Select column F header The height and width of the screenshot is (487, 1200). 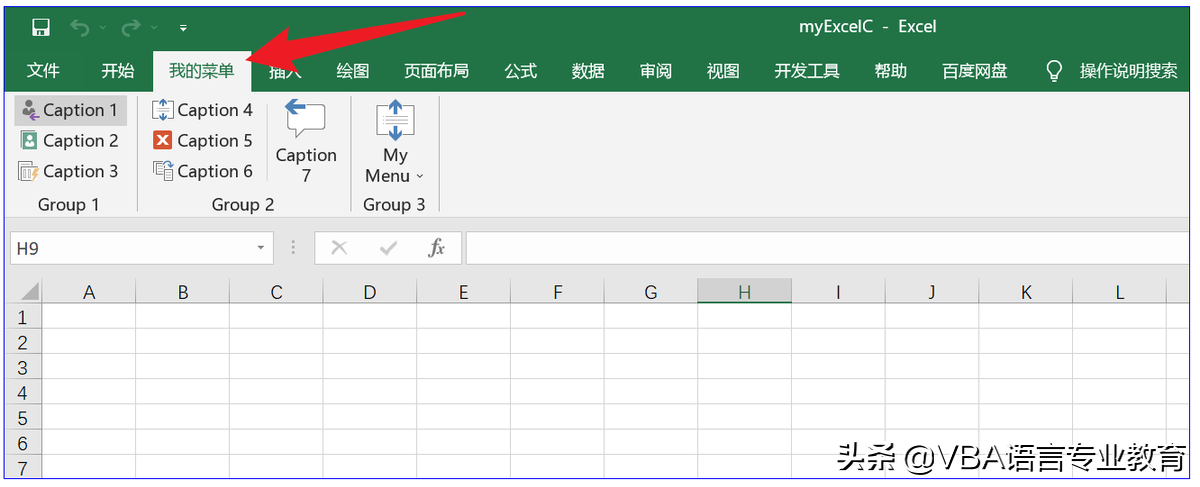click(558, 292)
